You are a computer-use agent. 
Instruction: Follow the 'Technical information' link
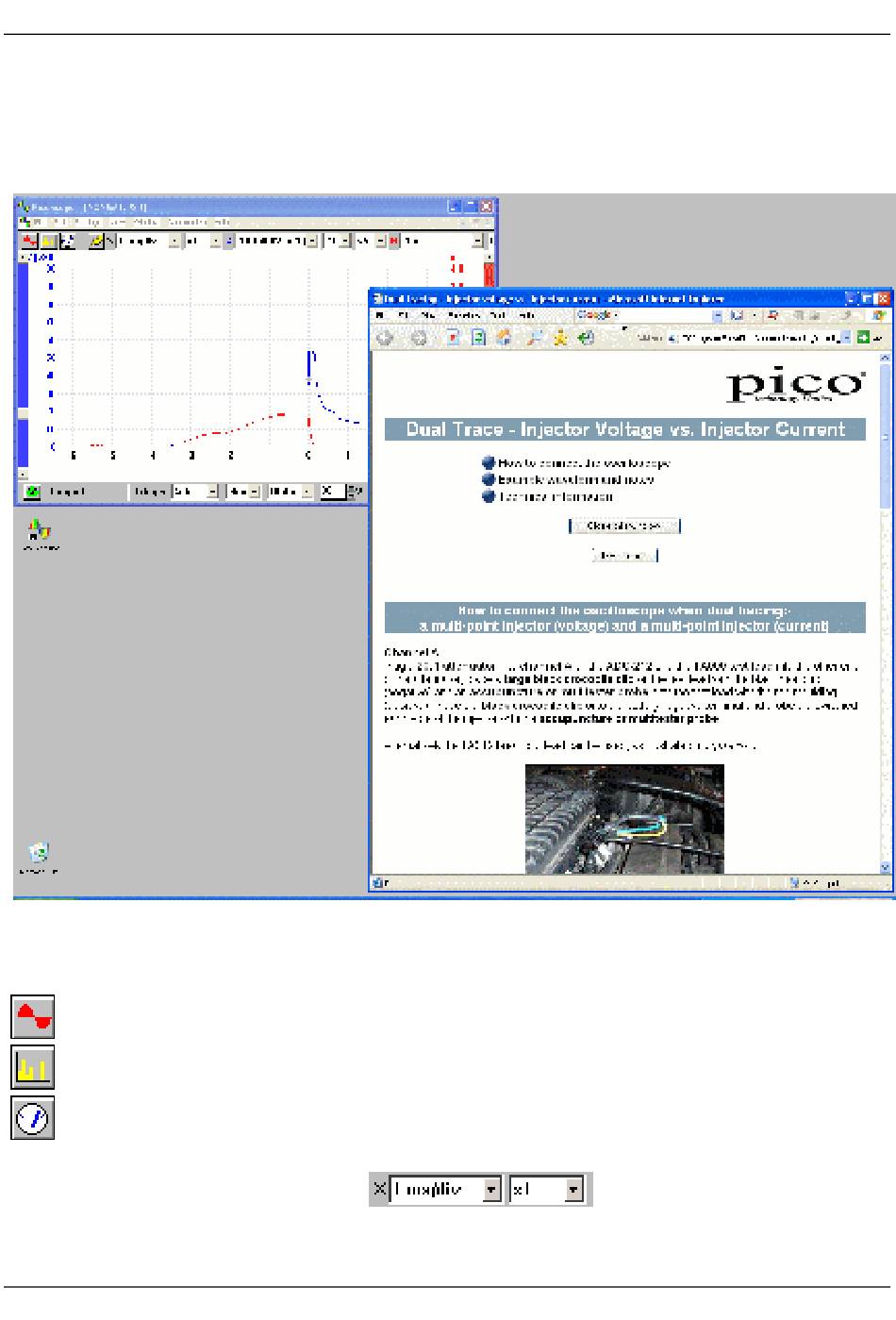[x=556, y=497]
